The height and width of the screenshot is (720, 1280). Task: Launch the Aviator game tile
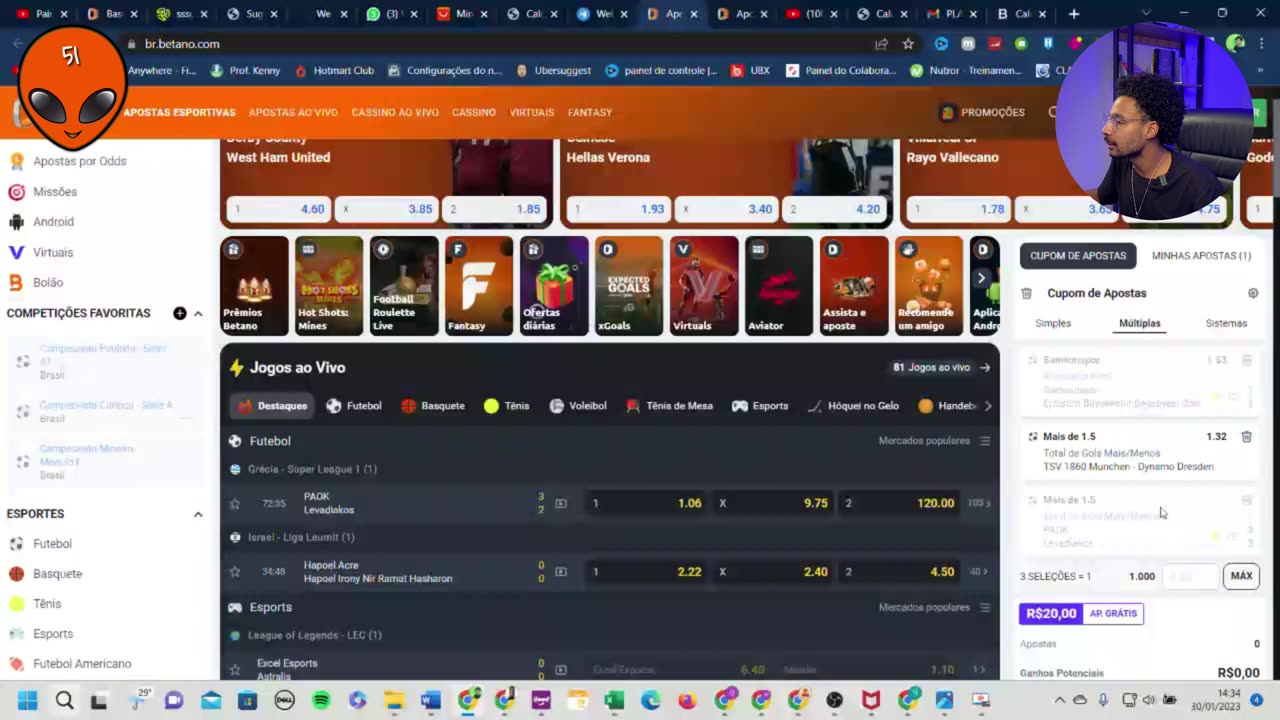pos(779,285)
